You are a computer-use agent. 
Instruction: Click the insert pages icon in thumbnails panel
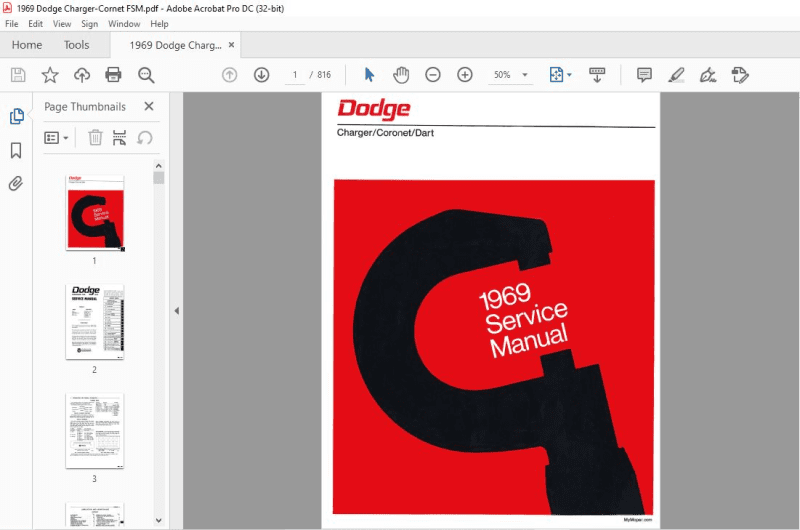pyautogui.click(x=119, y=138)
